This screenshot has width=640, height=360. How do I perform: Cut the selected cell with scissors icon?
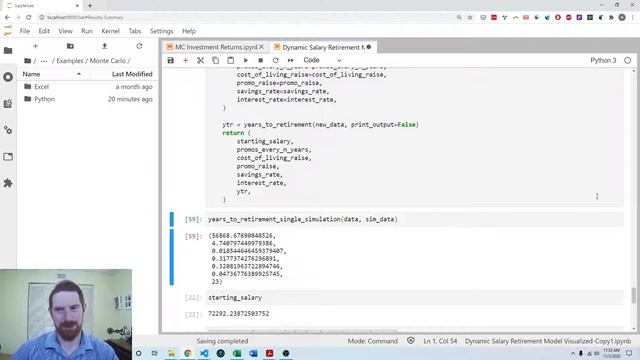(200, 60)
